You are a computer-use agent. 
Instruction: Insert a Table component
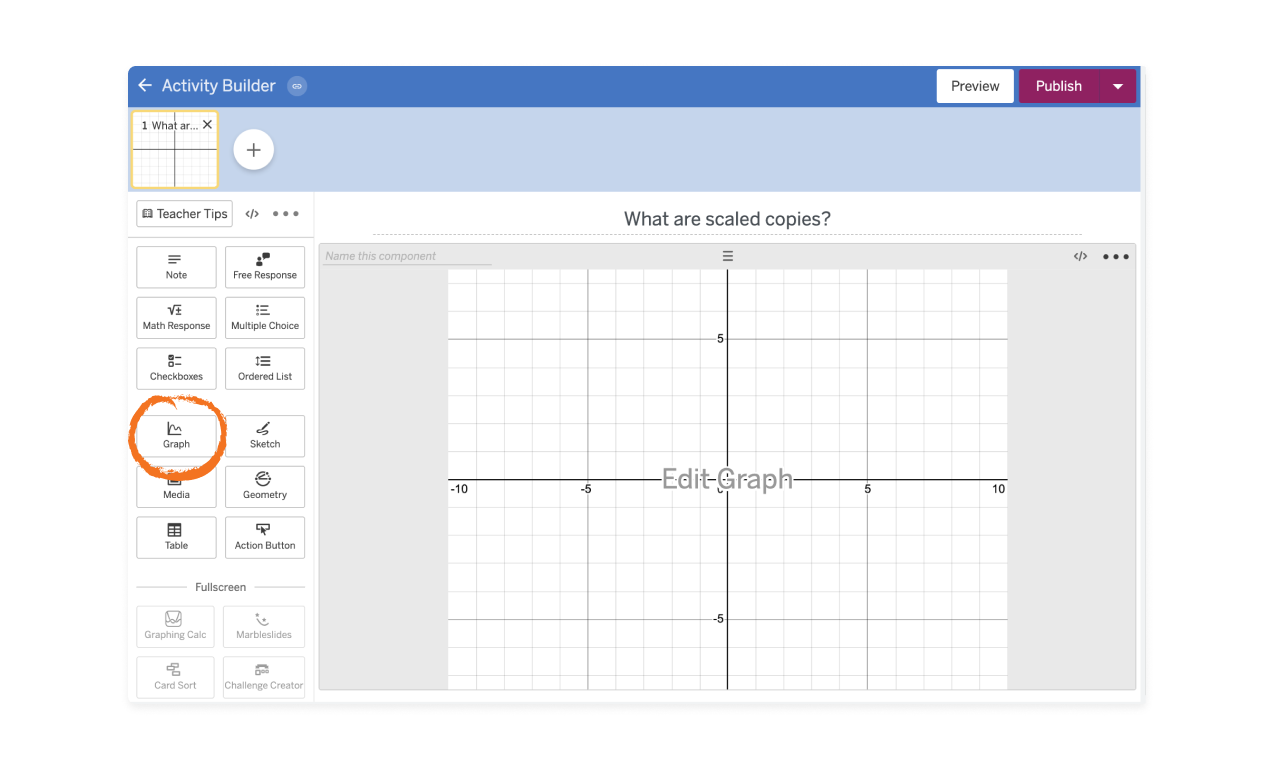click(x=176, y=537)
